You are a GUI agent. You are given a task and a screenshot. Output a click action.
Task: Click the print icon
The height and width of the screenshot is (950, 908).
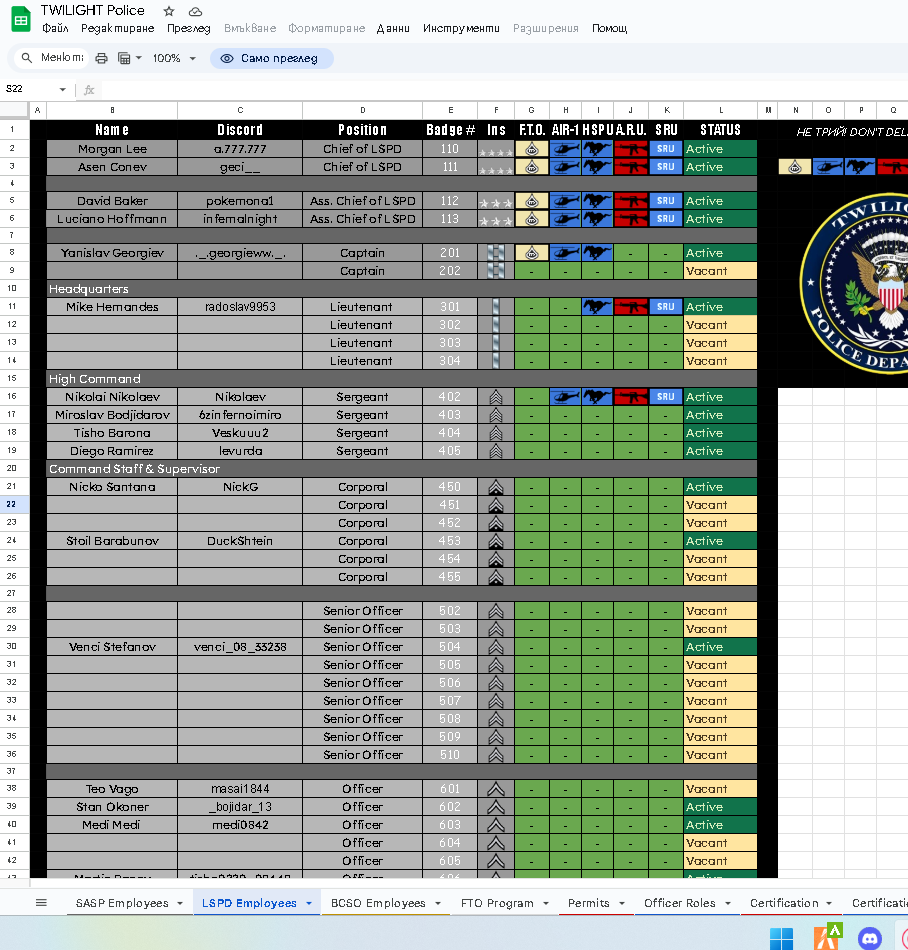(101, 58)
